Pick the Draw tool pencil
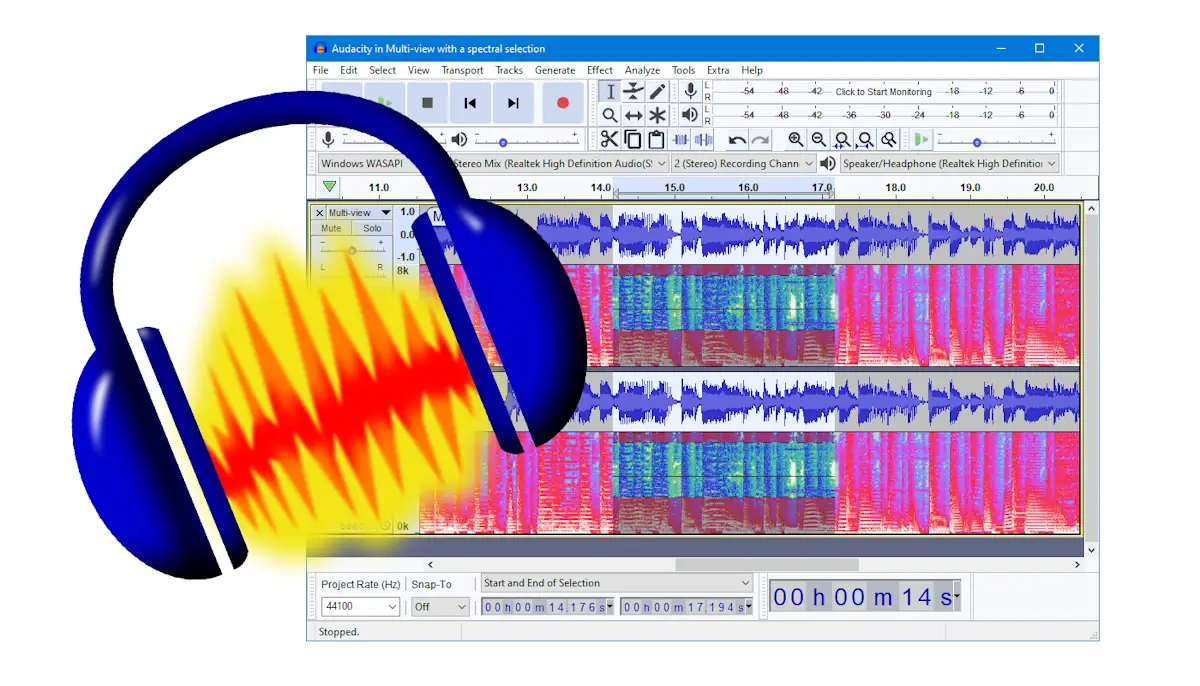The image size is (1200, 686). click(x=657, y=91)
